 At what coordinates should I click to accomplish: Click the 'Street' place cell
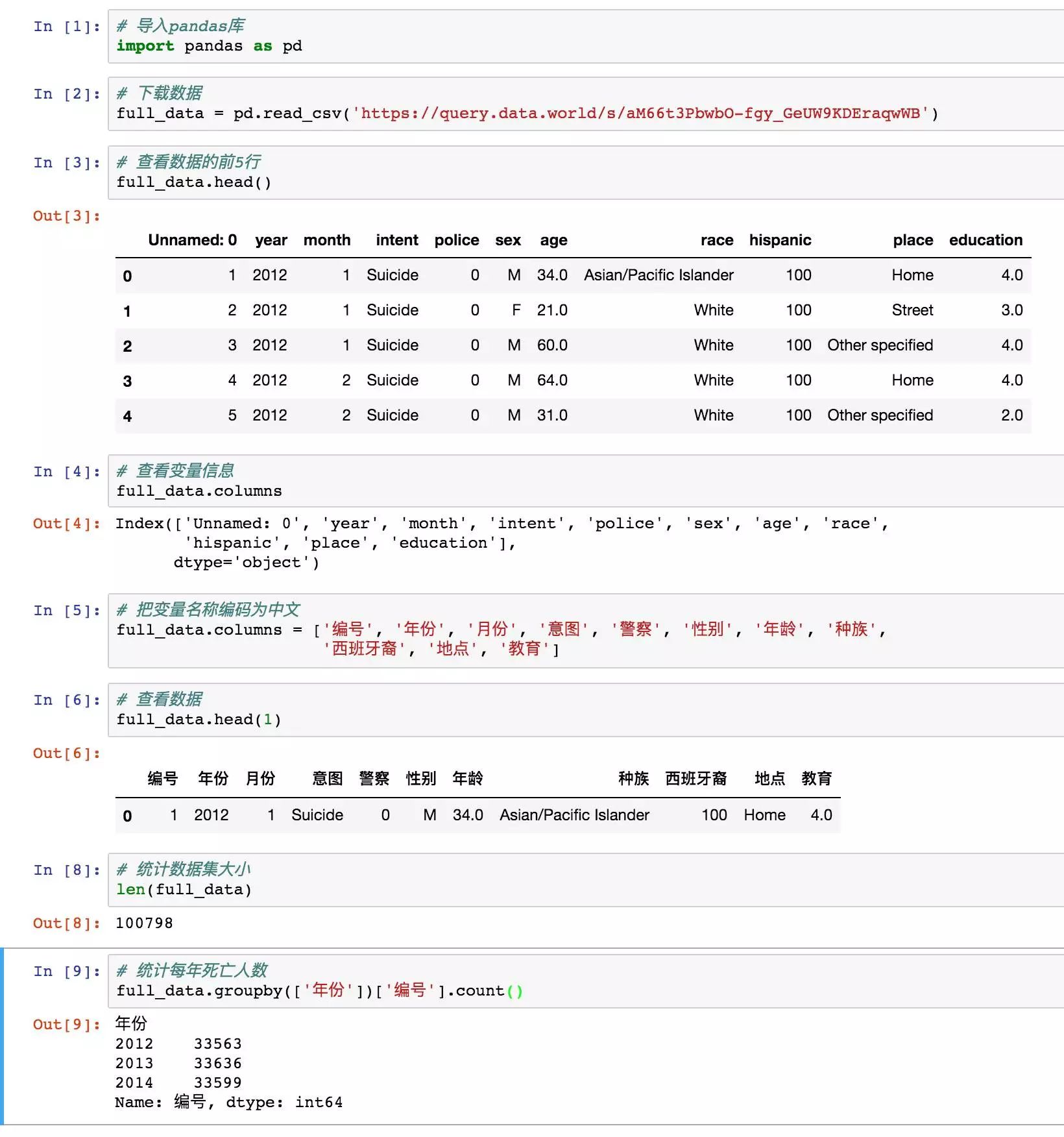coord(912,310)
